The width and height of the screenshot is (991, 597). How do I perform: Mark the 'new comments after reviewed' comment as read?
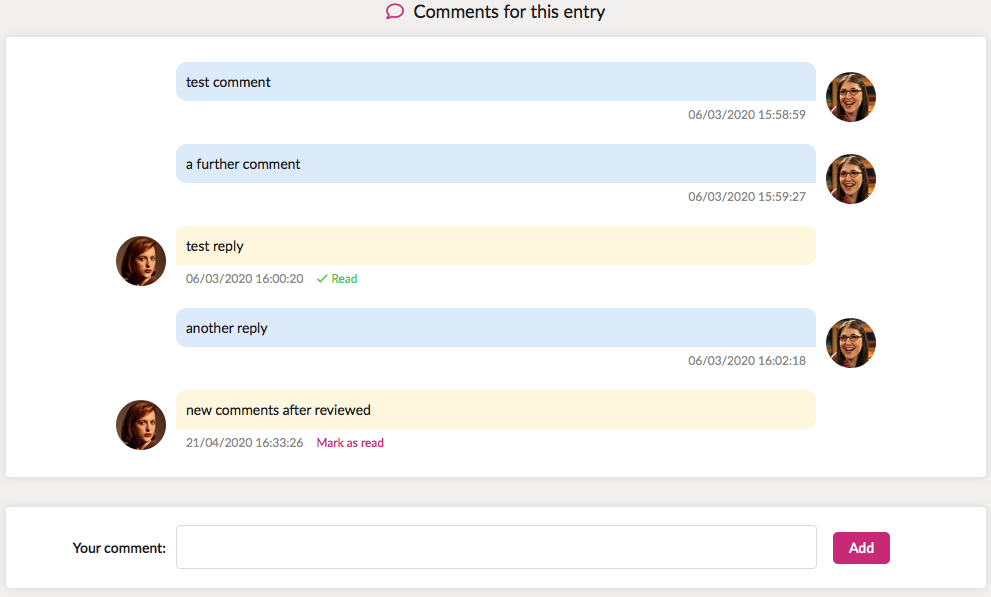click(x=350, y=442)
